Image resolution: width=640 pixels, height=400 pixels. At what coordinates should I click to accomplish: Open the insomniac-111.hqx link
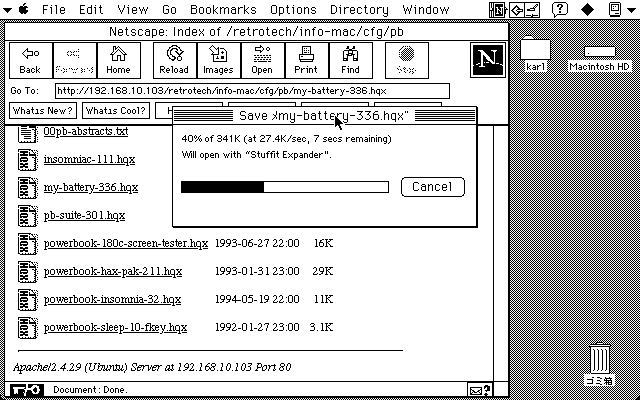[x=89, y=159]
